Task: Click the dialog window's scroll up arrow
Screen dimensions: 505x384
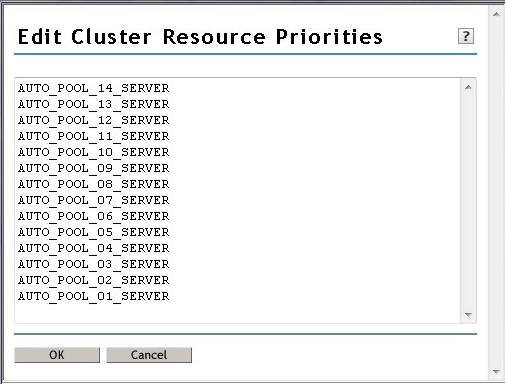Action: [496, 14]
